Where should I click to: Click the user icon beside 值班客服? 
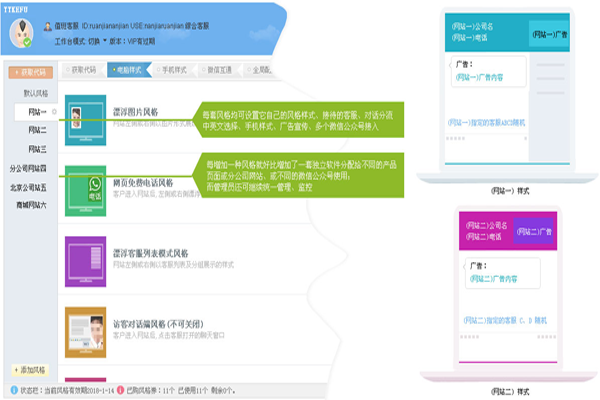[47, 26]
